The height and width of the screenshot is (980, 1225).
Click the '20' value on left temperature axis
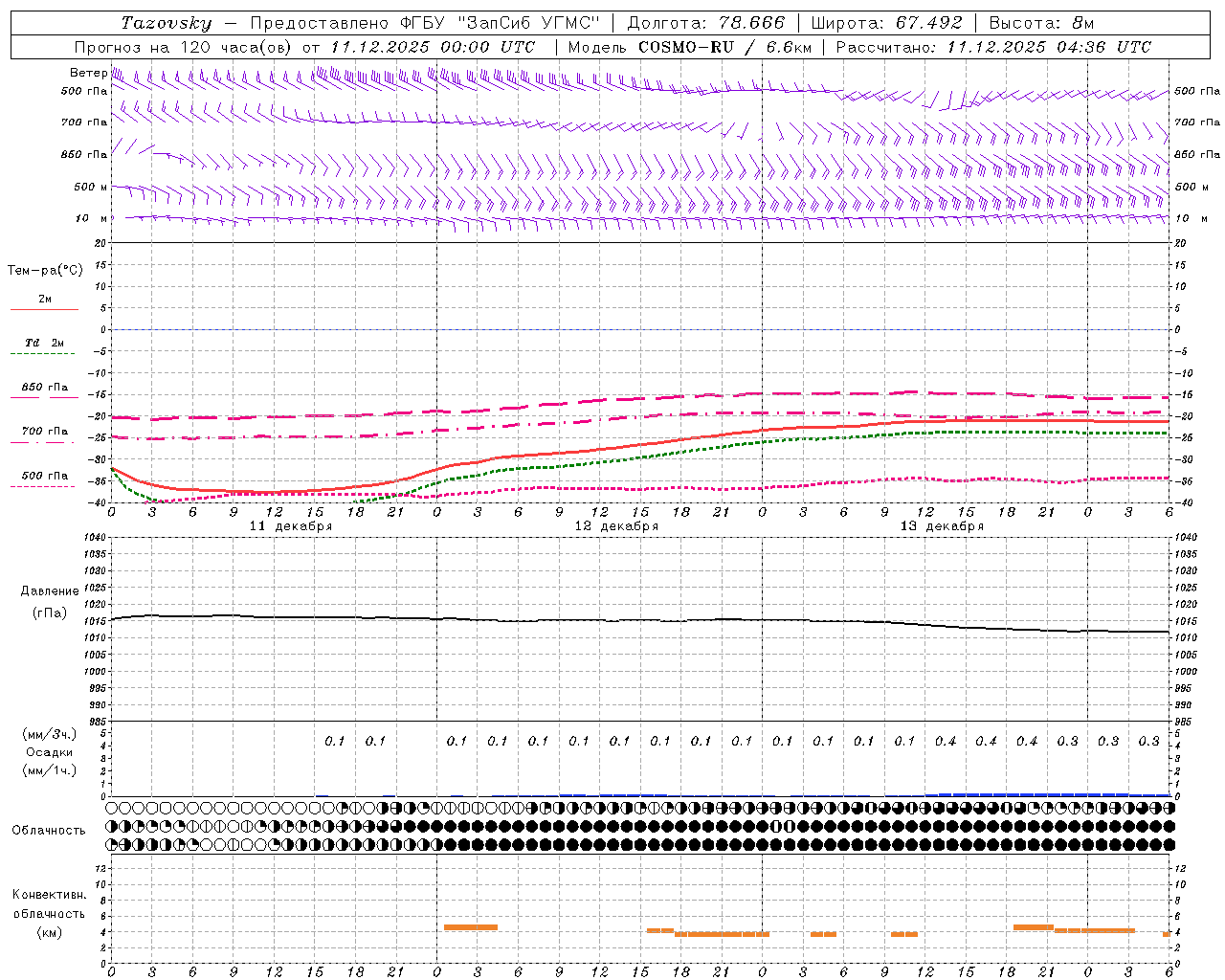pyautogui.click(x=102, y=243)
